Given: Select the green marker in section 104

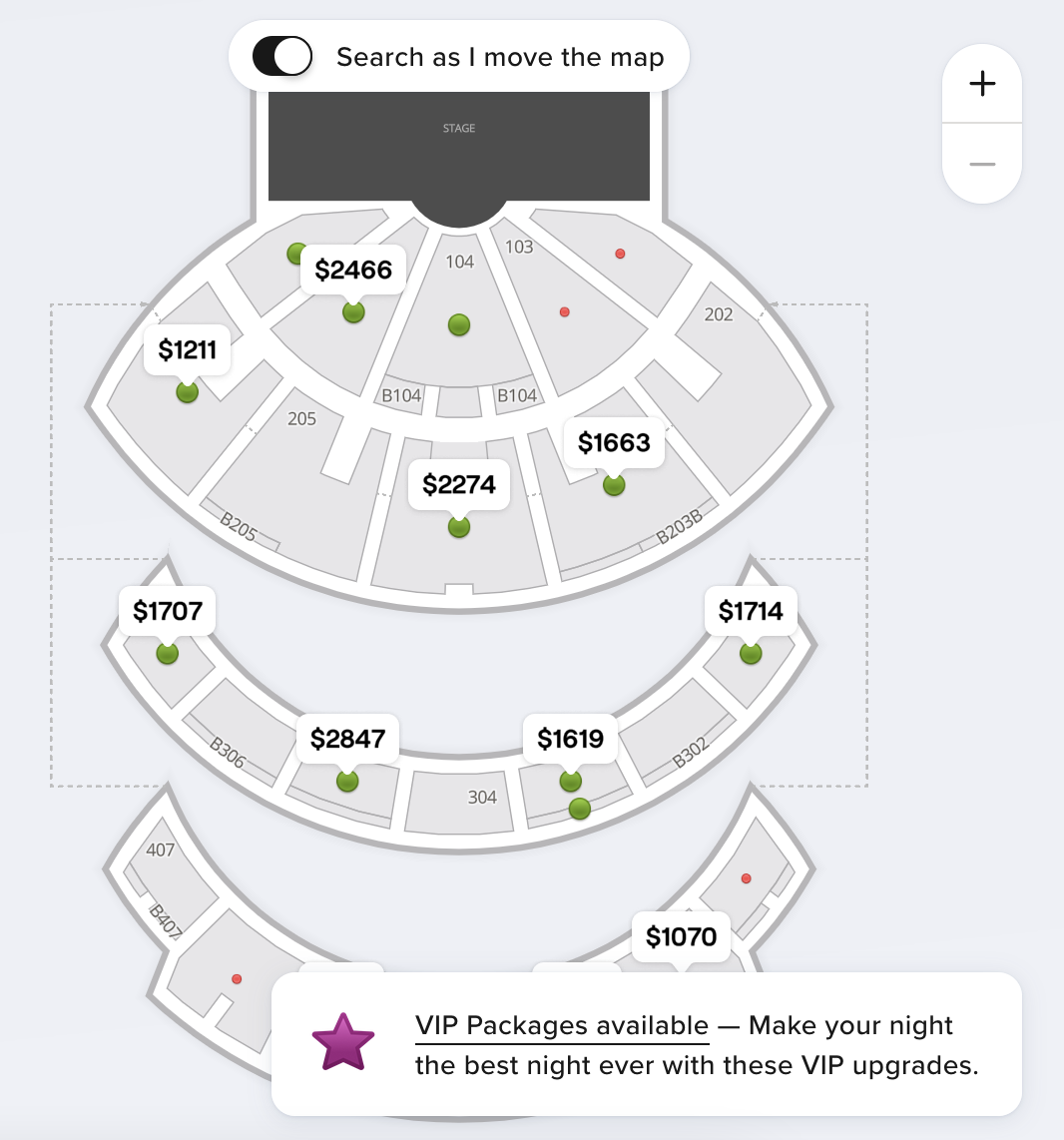Looking at the screenshot, I should (459, 324).
